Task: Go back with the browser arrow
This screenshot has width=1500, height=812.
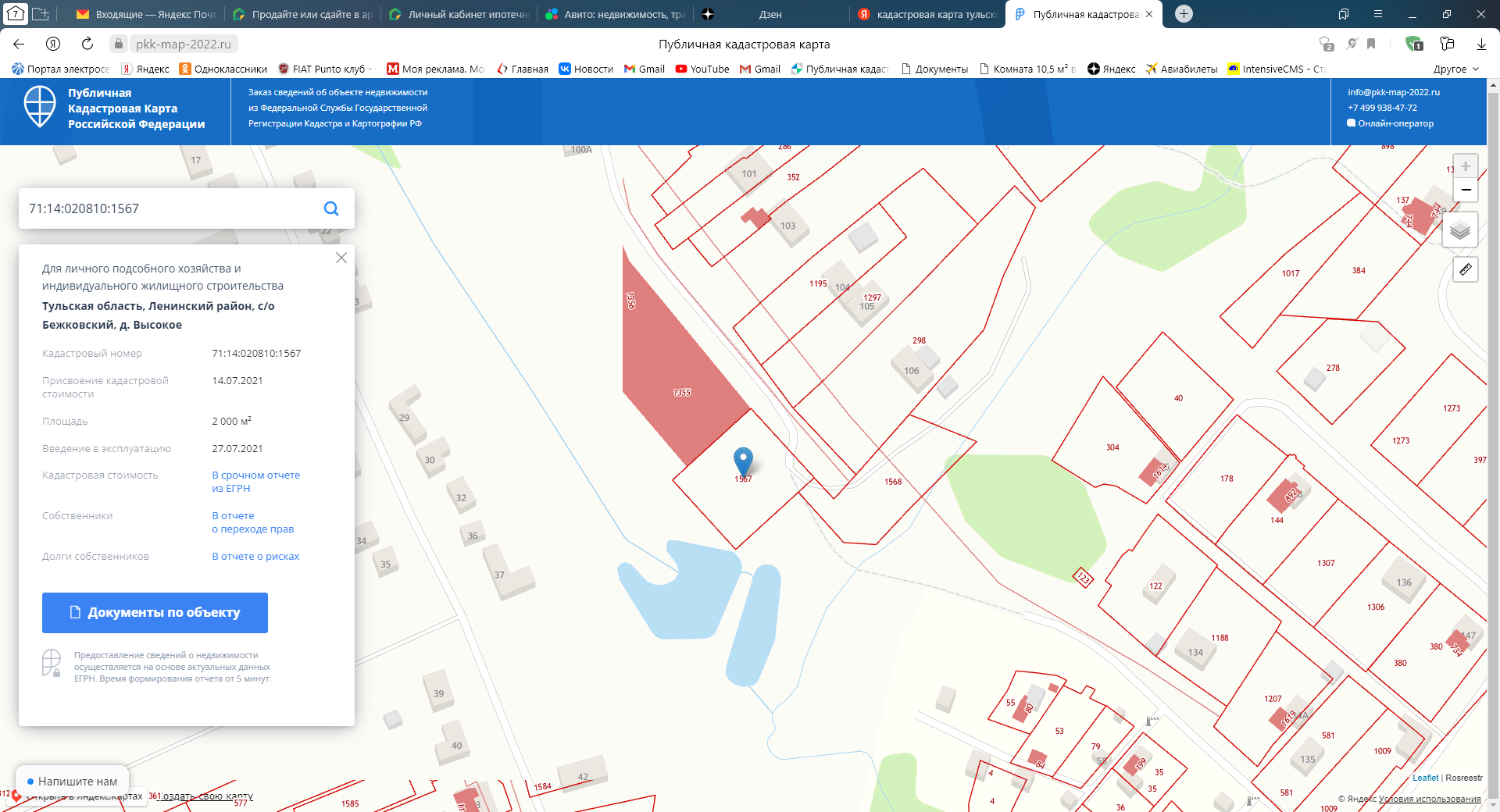Action: tap(19, 44)
